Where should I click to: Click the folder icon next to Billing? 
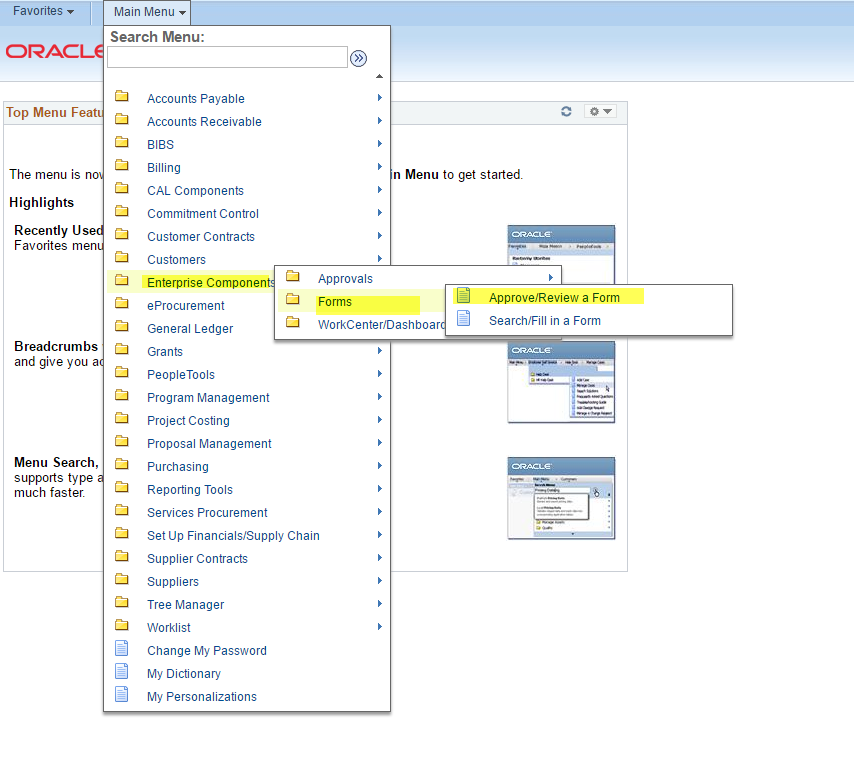click(121, 165)
